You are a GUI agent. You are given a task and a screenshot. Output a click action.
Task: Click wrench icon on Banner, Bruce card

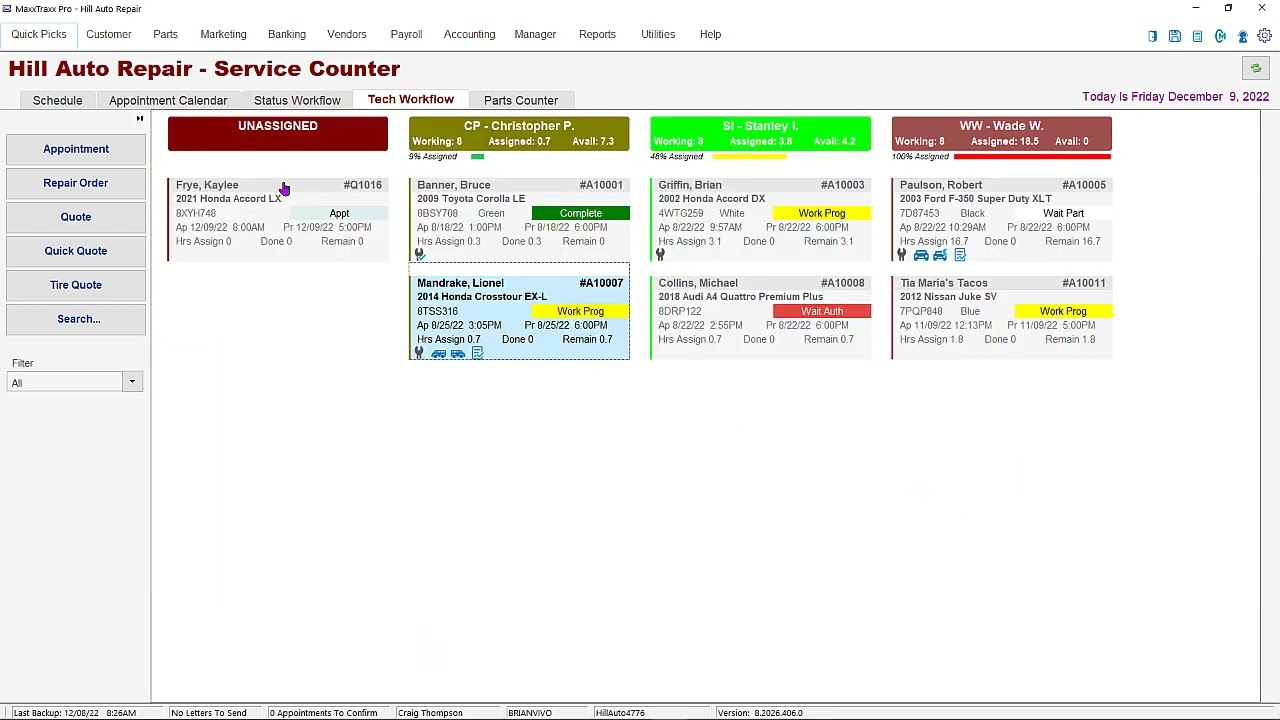[x=419, y=255]
